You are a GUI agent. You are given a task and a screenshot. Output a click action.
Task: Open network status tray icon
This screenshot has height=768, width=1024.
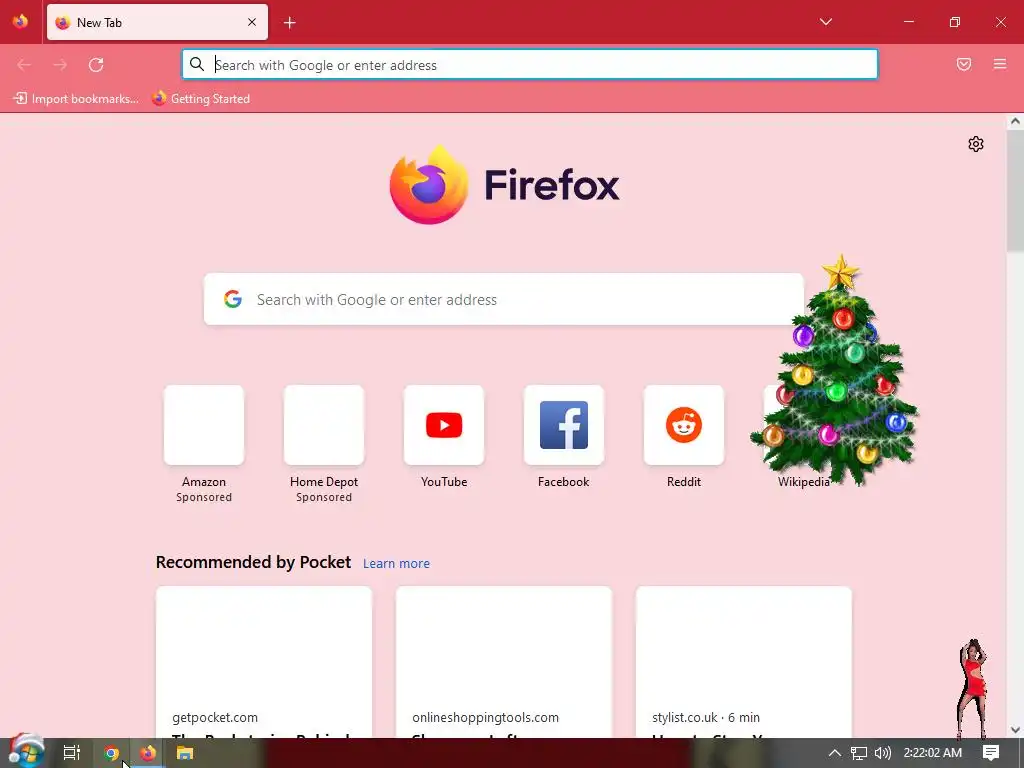click(x=859, y=753)
